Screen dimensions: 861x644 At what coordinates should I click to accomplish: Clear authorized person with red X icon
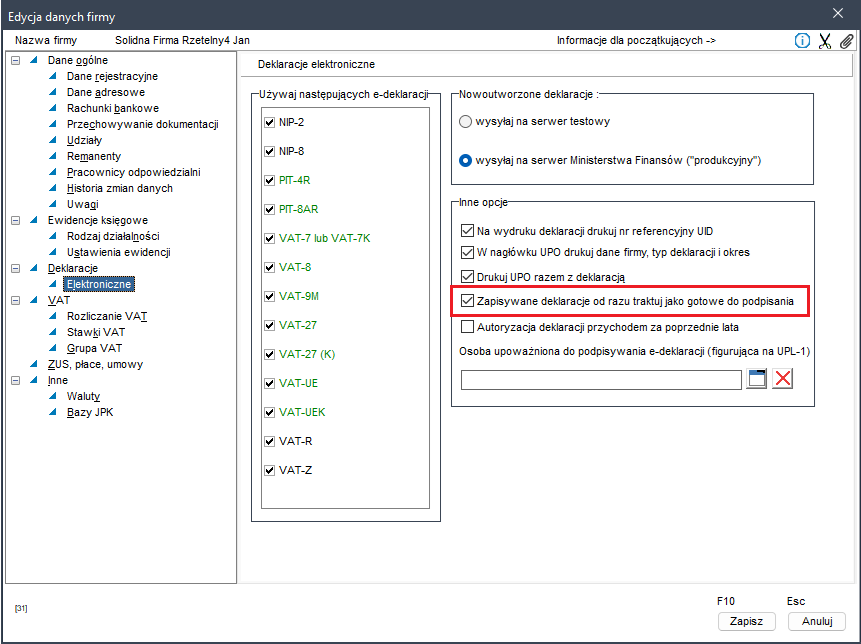point(782,379)
